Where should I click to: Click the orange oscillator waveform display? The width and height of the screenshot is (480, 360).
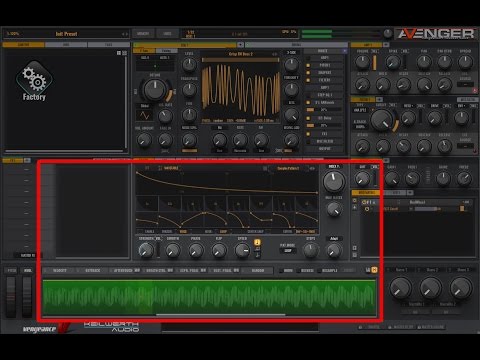point(241,90)
